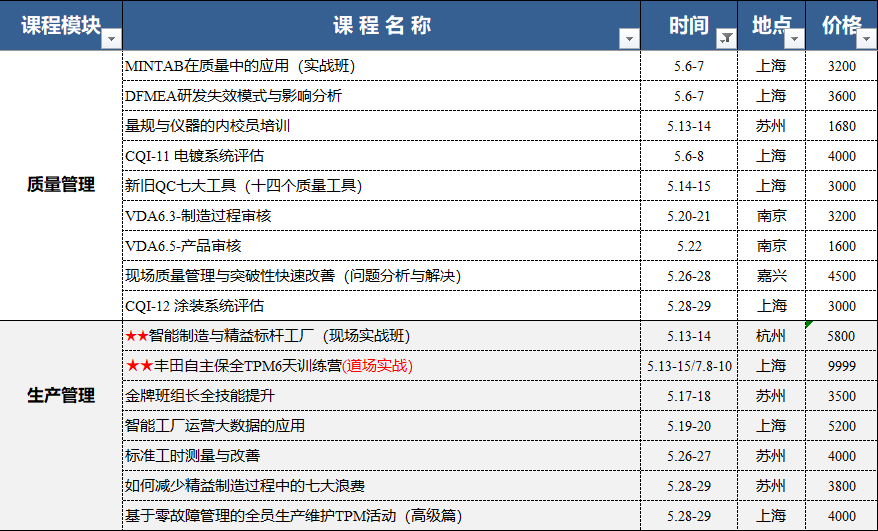Open the 课程名称 column filter dropdown
Viewport: 878px width, 531px height.
pos(629,39)
